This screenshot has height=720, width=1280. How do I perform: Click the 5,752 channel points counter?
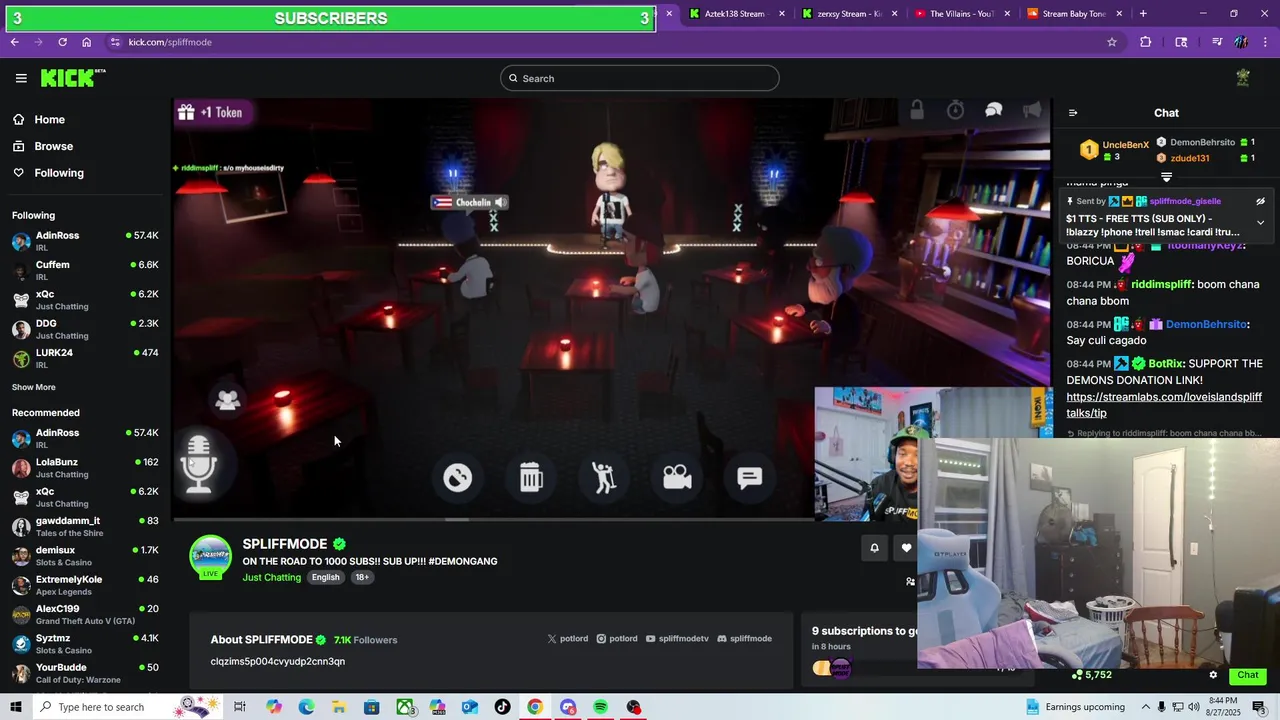[1091, 675]
